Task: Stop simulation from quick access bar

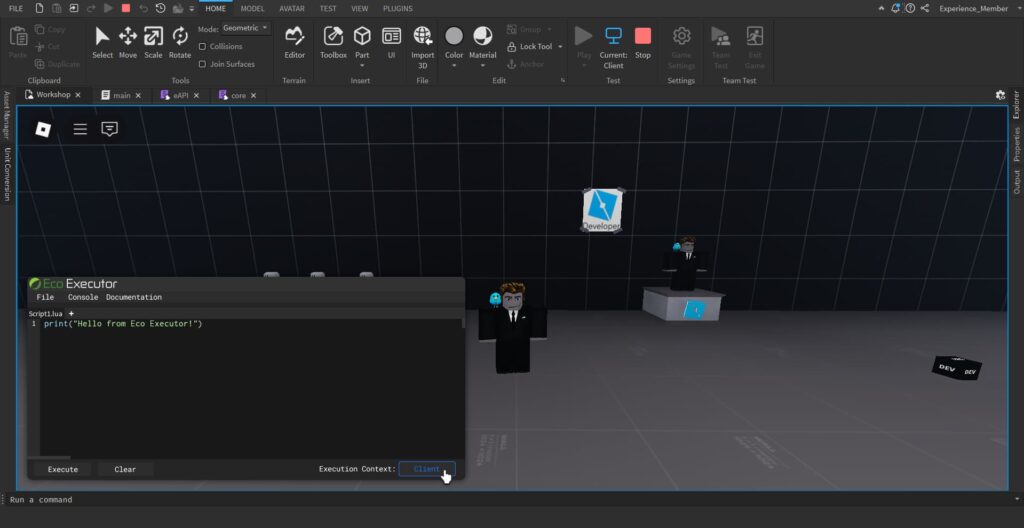Action: (x=126, y=8)
